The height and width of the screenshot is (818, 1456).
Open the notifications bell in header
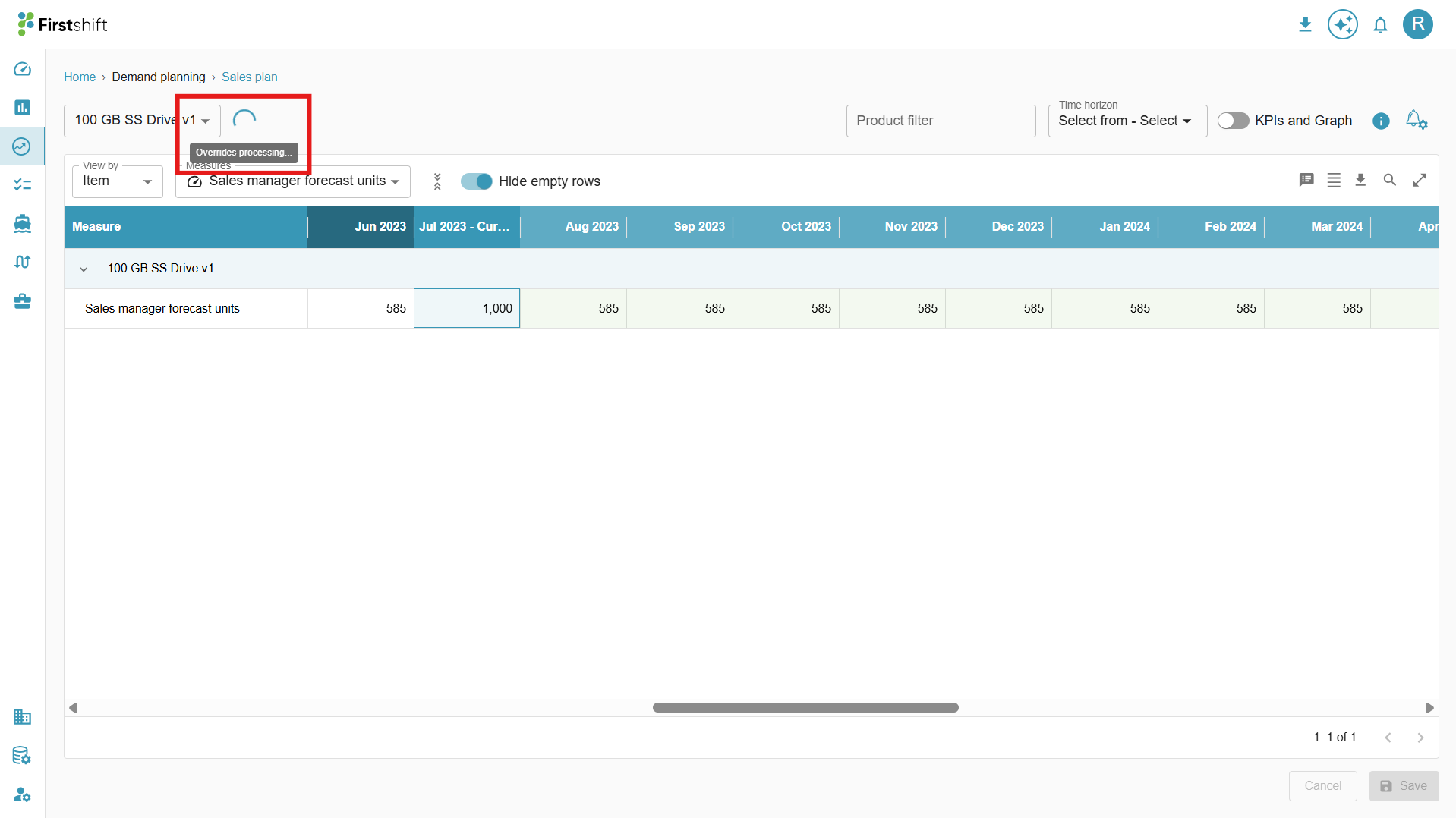coord(1380,25)
